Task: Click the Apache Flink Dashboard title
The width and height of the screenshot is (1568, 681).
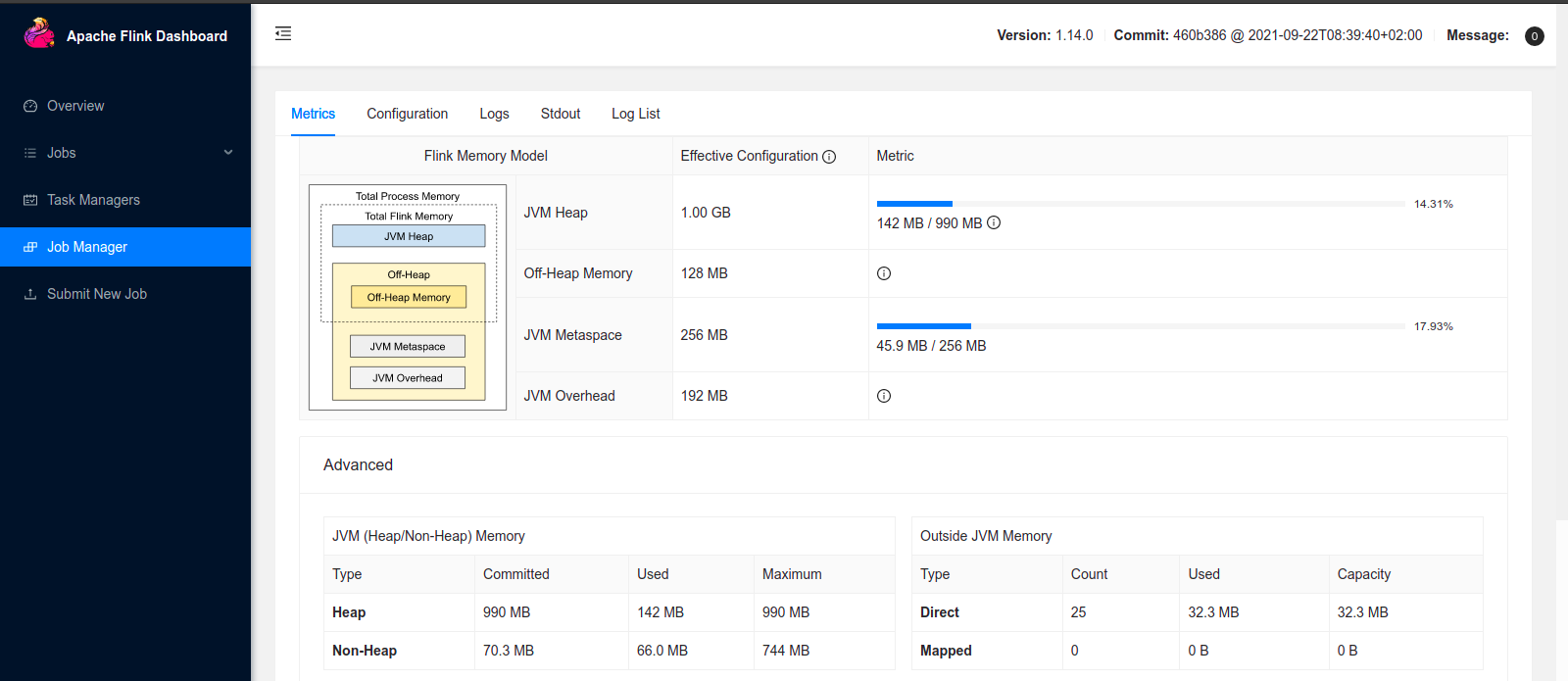Action: (147, 36)
